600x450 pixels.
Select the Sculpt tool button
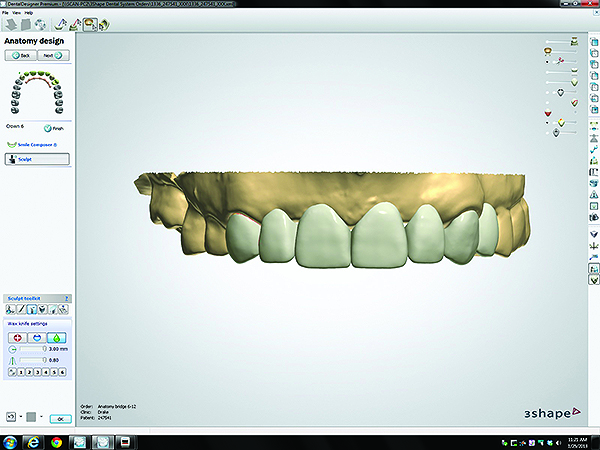tap(36, 158)
